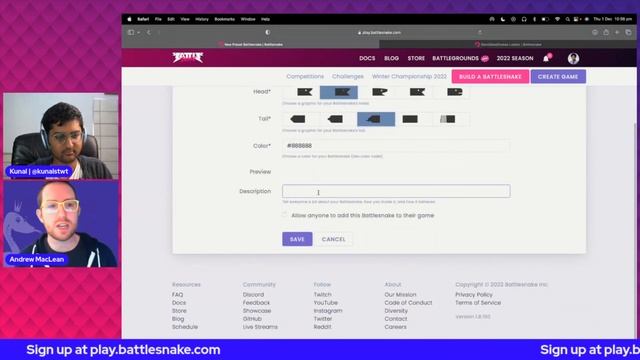The image size is (640, 360).
Task: Click the SAVE button
Action: 297,239
